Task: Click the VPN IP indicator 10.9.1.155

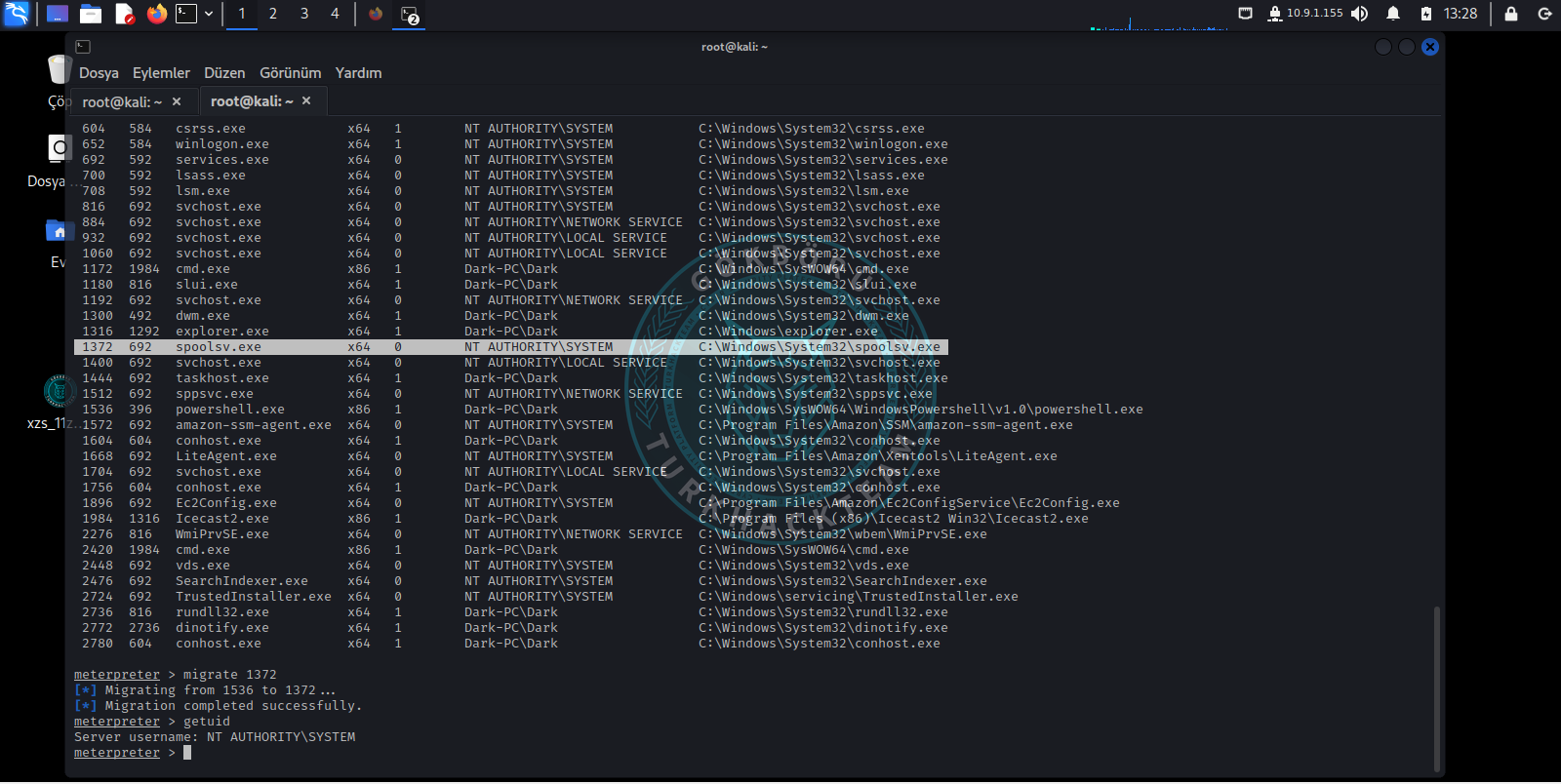Action: [1304, 14]
